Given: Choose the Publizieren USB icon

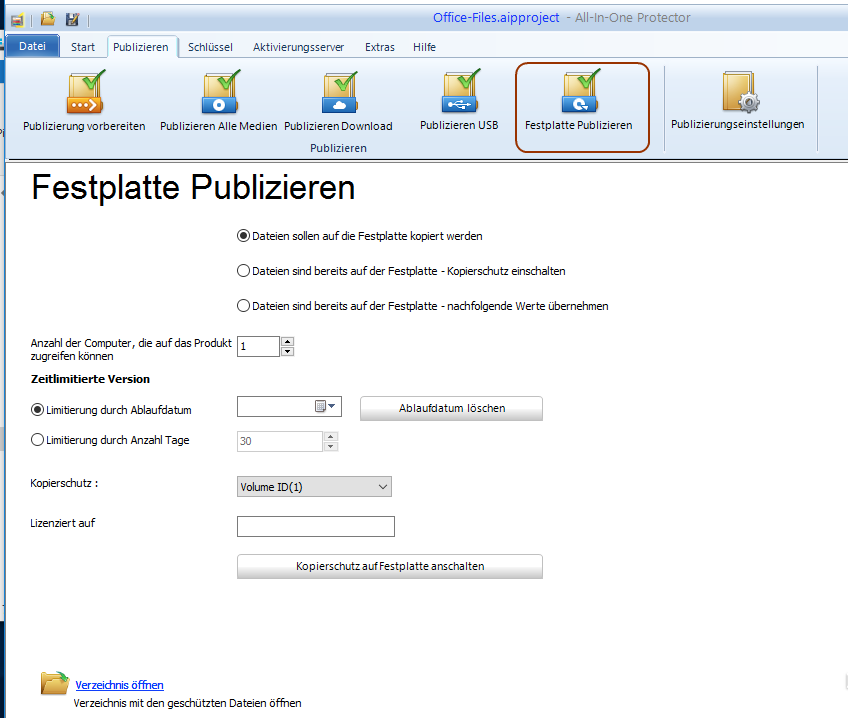Looking at the screenshot, I should [x=459, y=93].
